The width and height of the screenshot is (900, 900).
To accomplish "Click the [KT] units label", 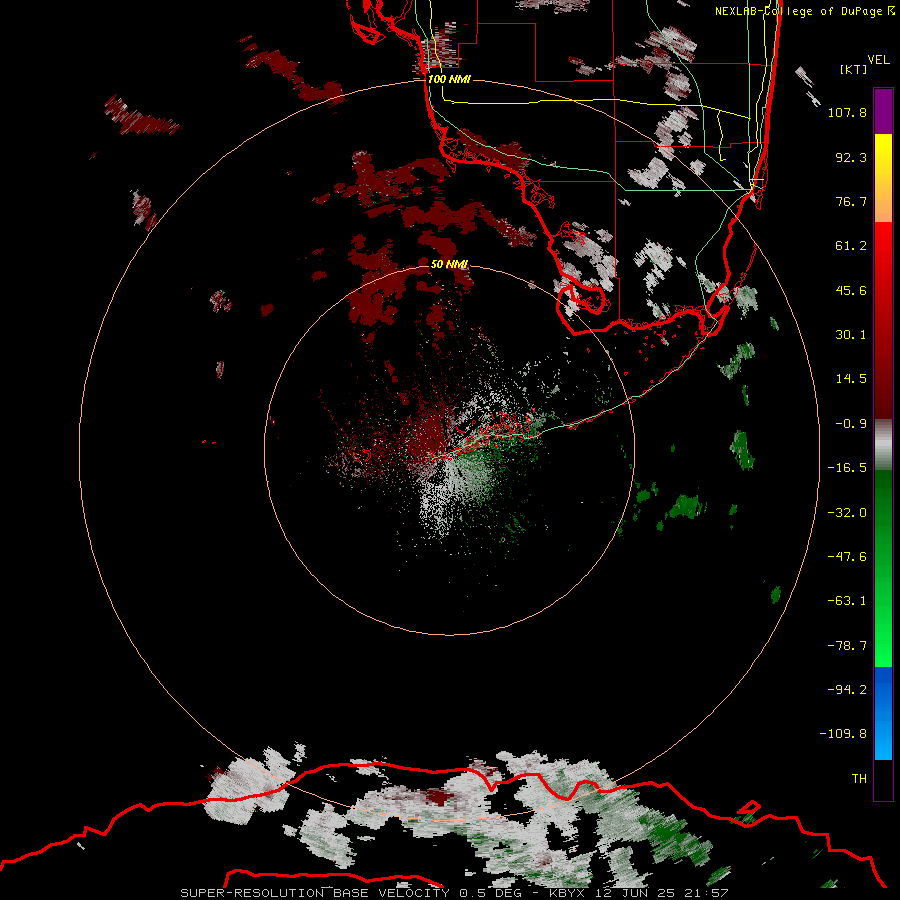I will point(854,69).
